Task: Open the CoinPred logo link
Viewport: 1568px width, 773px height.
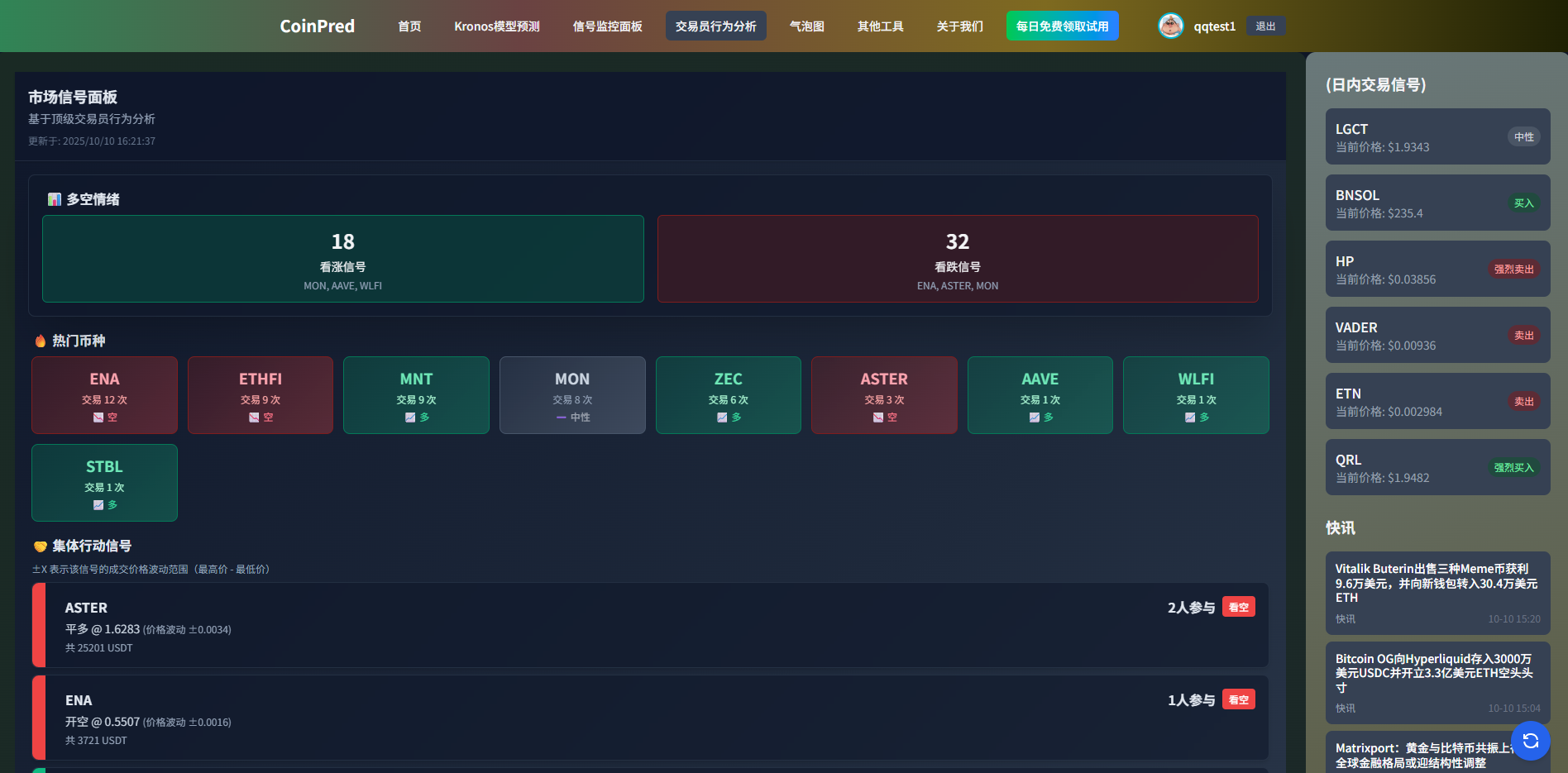Action: (317, 26)
